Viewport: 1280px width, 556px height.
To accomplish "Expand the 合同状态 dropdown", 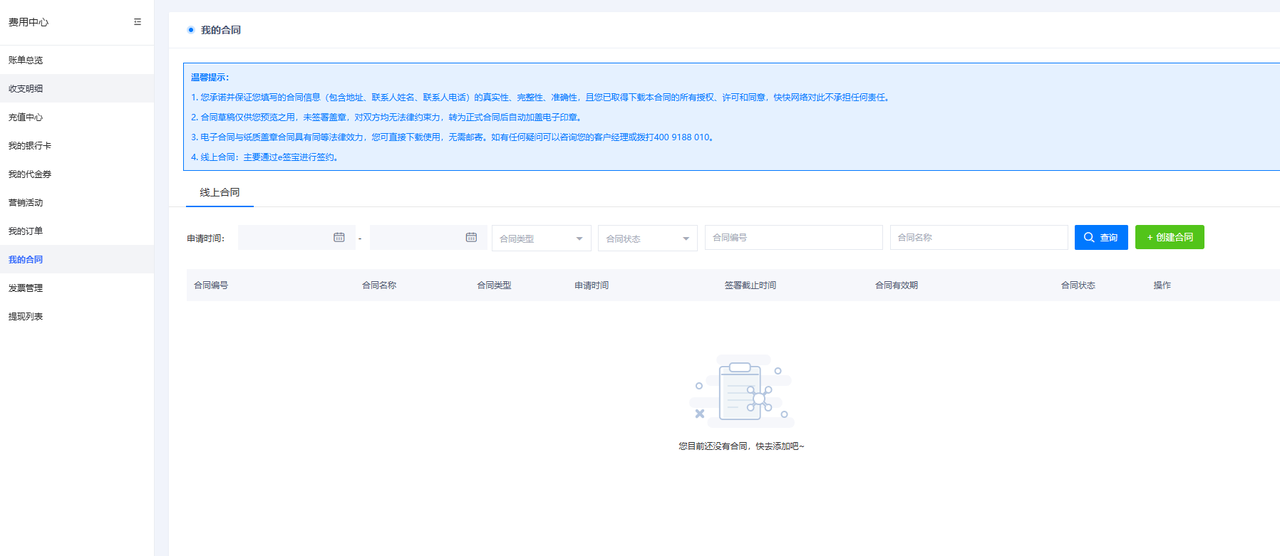I will [648, 238].
